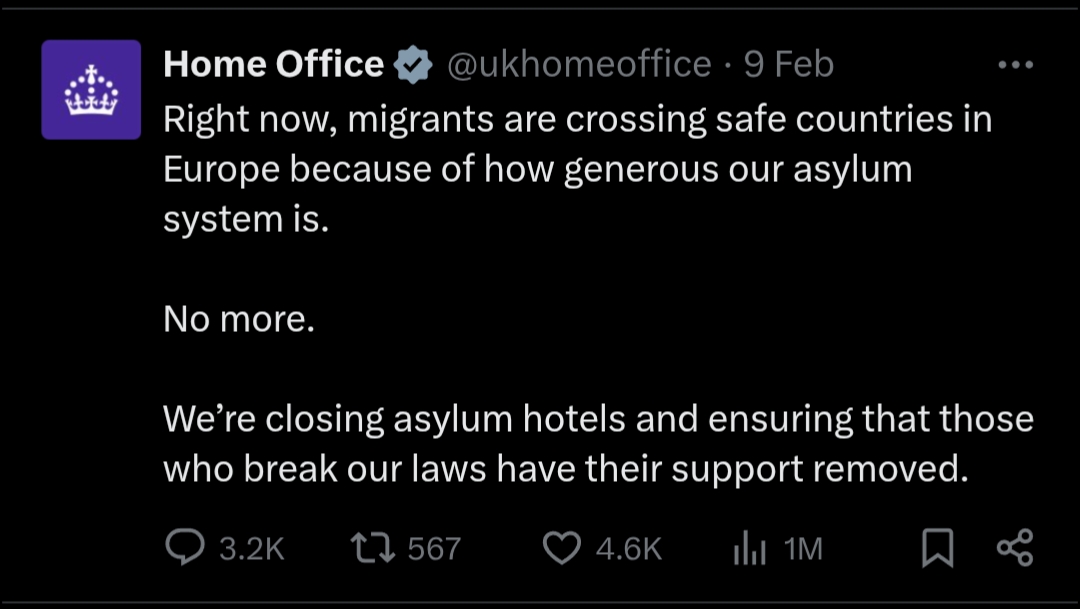Click the paragraph starting "Right now, migrants"

577,169
